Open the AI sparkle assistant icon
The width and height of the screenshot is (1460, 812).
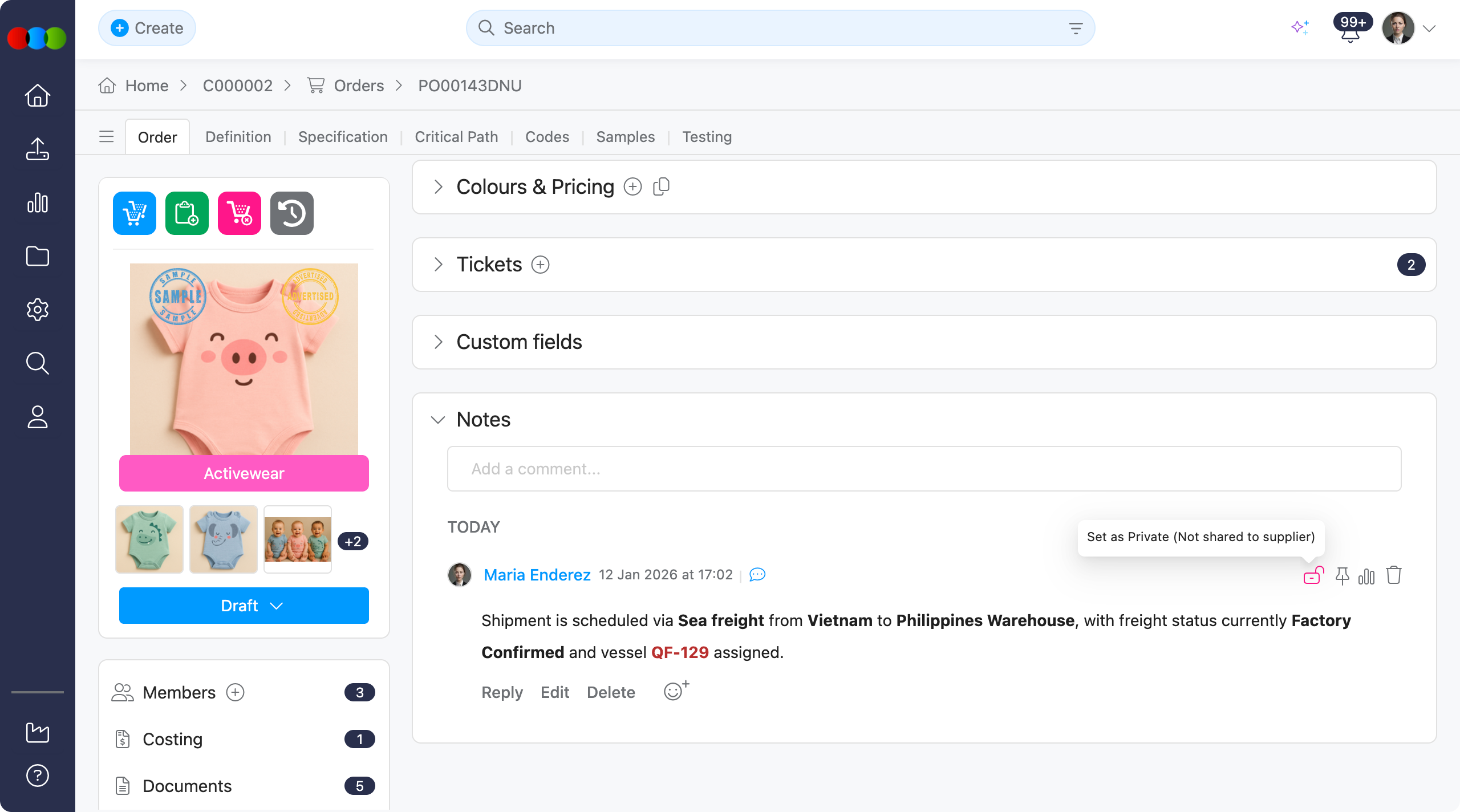[x=1300, y=27]
